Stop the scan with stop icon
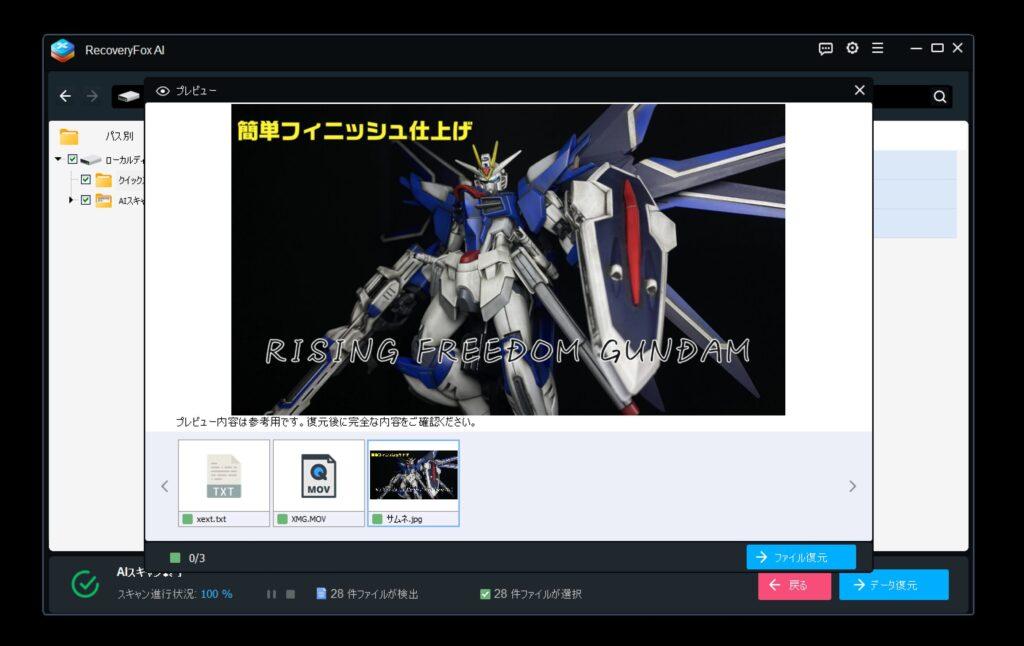Image resolution: width=1024 pixels, height=646 pixels. 291,594
